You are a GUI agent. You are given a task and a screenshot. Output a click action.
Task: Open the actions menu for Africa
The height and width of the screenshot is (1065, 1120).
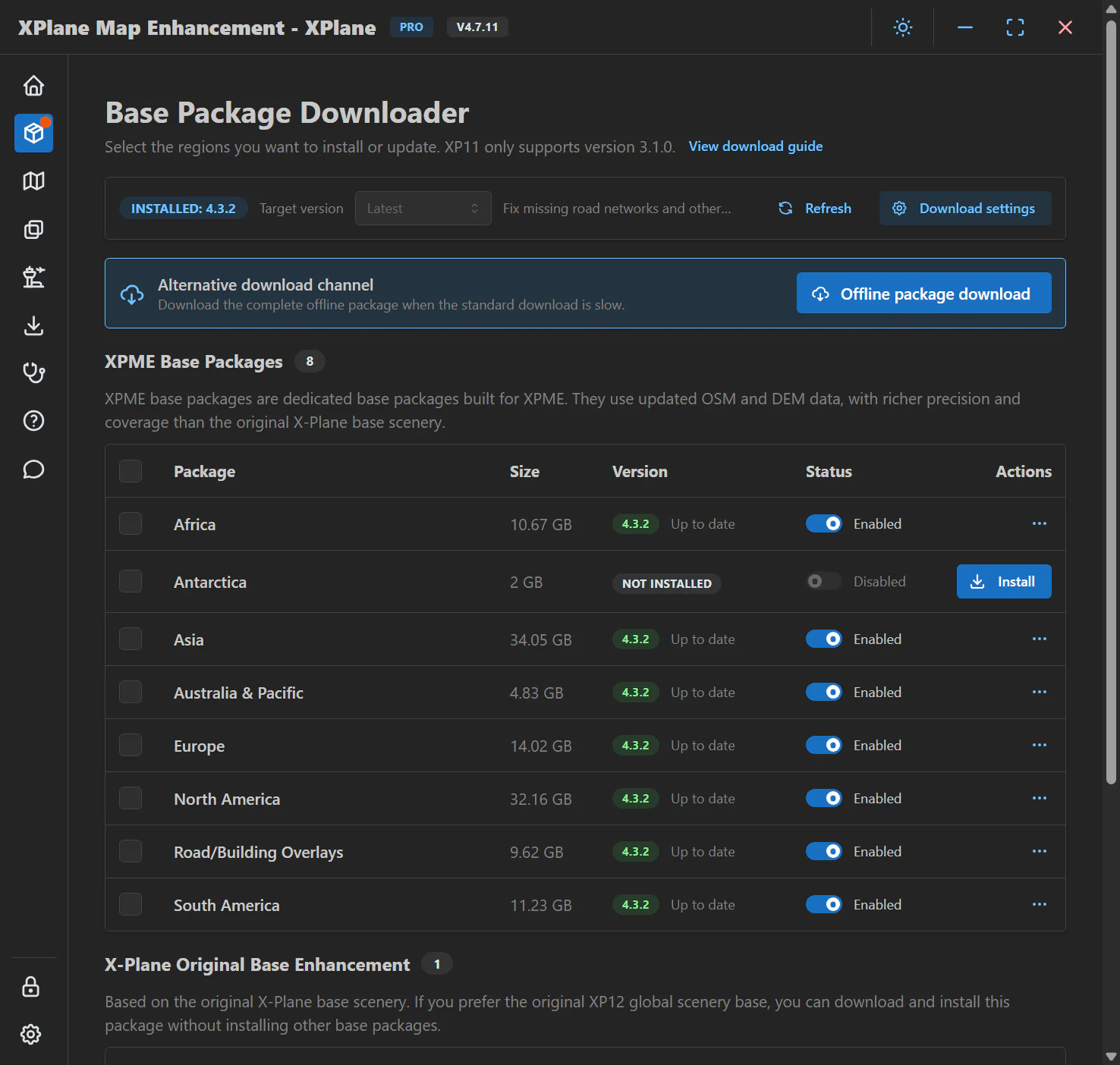pyautogui.click(x=1039, y=523)
